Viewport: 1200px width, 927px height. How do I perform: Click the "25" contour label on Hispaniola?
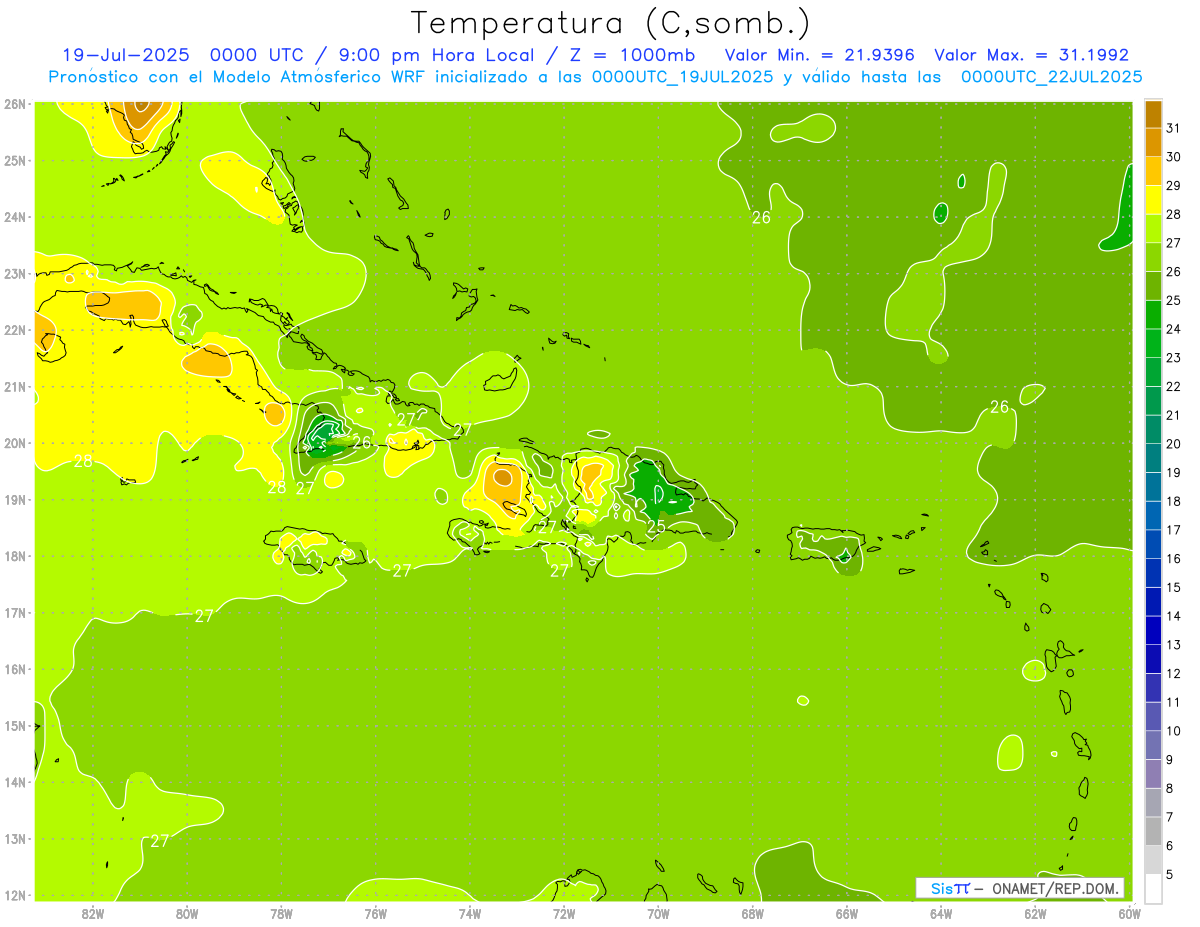[x=656, y=527]
